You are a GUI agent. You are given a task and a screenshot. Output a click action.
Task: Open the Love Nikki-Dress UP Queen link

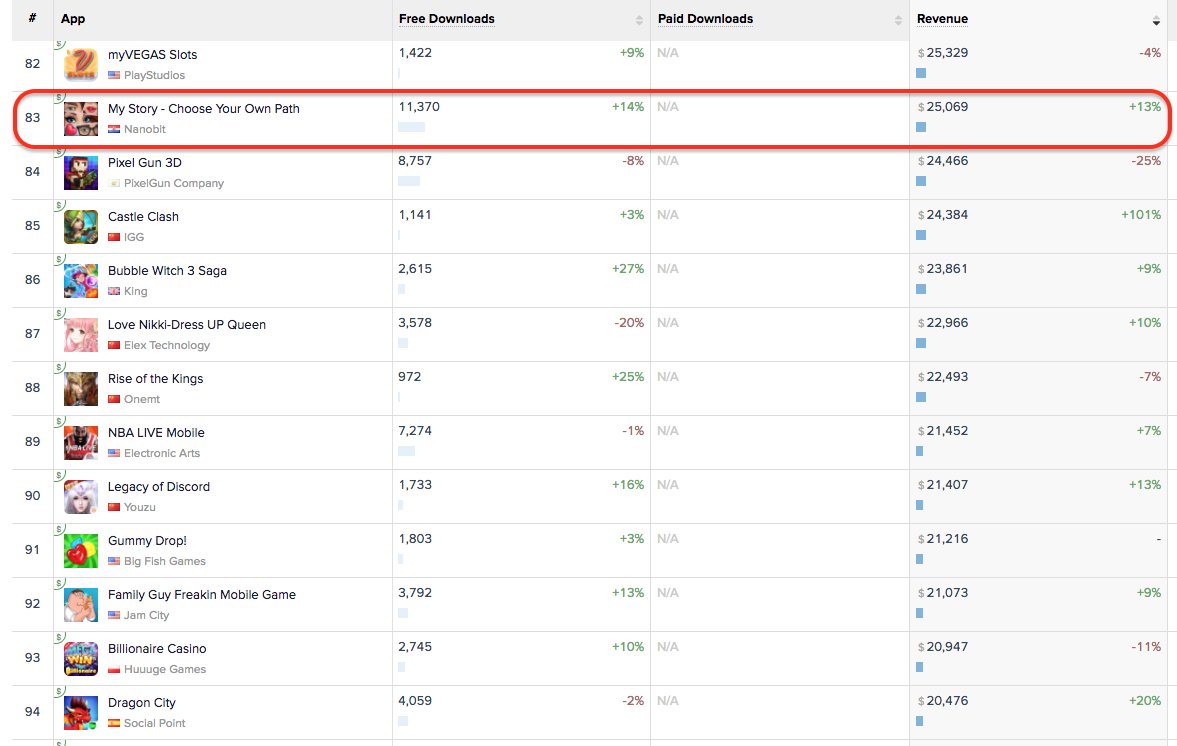[187, 325]
